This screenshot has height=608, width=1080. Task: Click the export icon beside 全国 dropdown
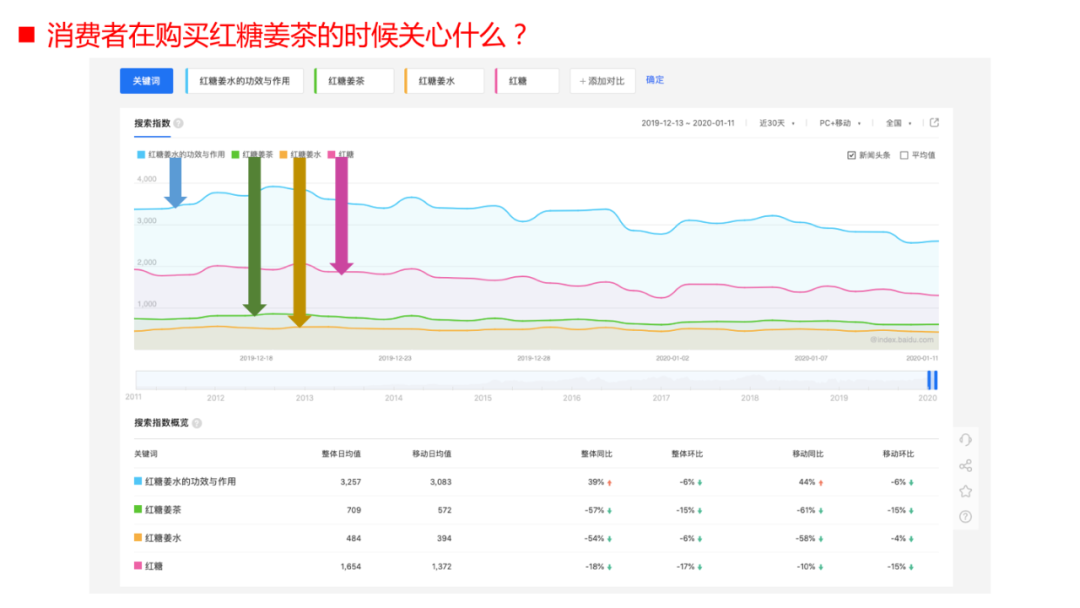[x=934, y=123]
